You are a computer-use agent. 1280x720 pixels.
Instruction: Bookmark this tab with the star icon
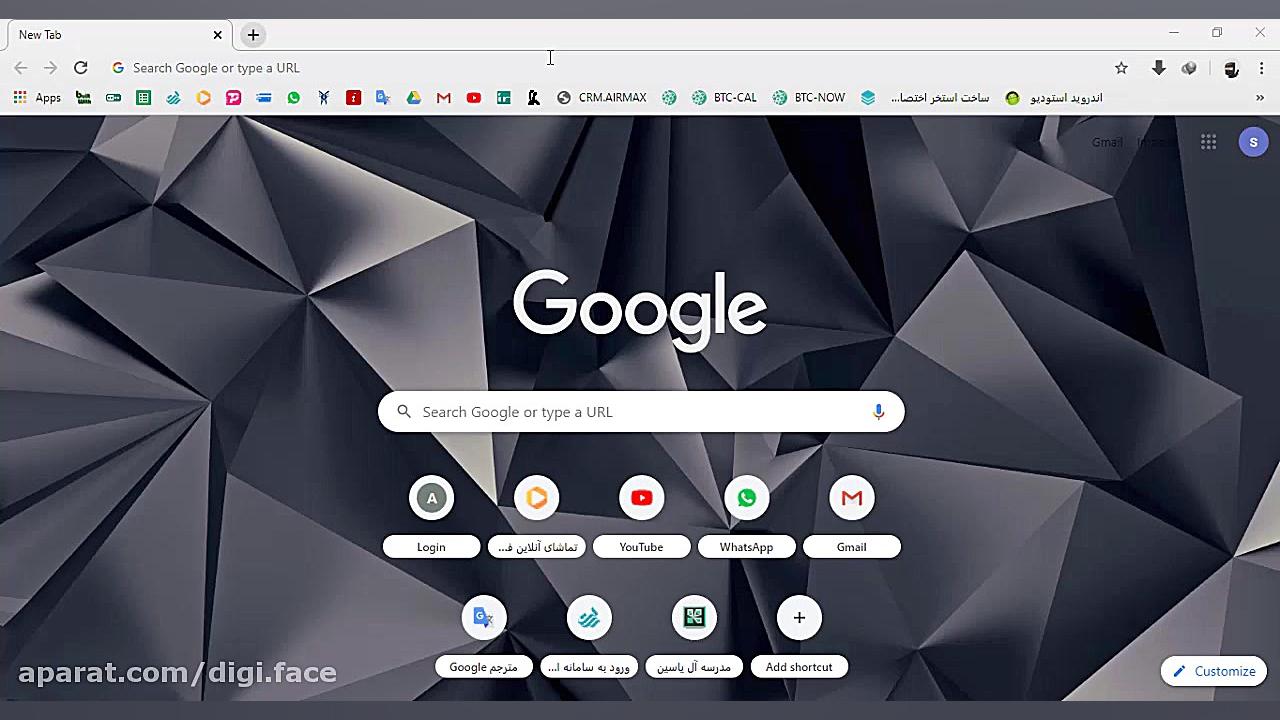(1121, 68)
